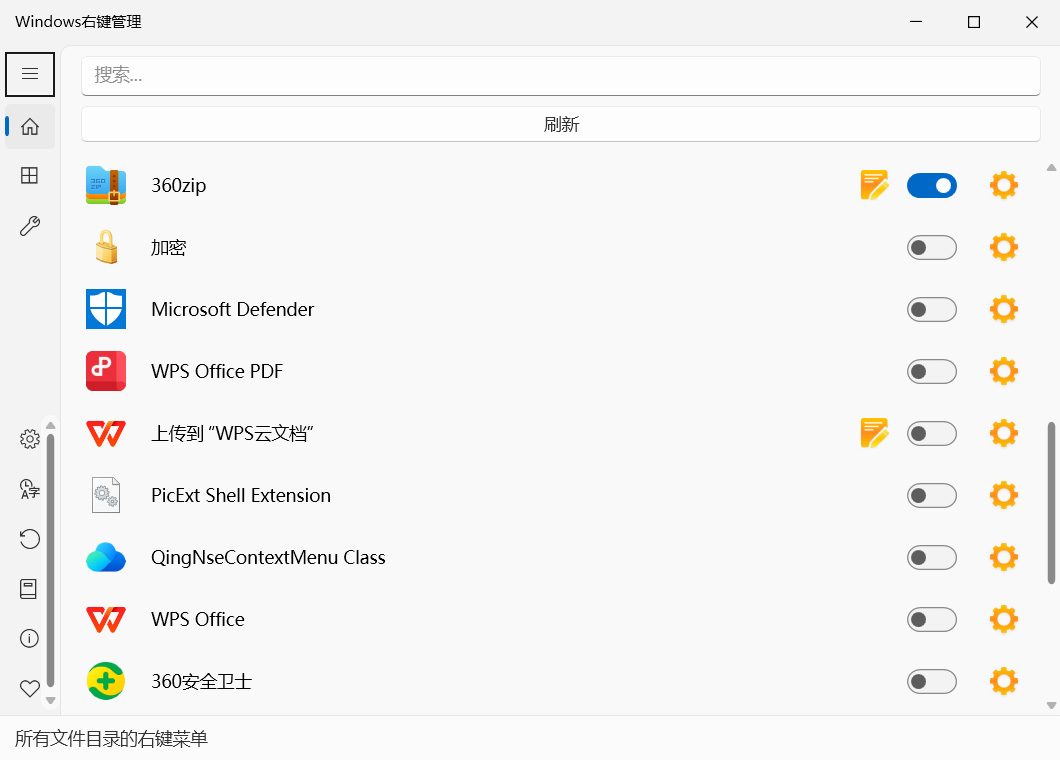Click the 加密 padlock icon
The height and width of the screenshot is (760, 1060).
(106, 247)
